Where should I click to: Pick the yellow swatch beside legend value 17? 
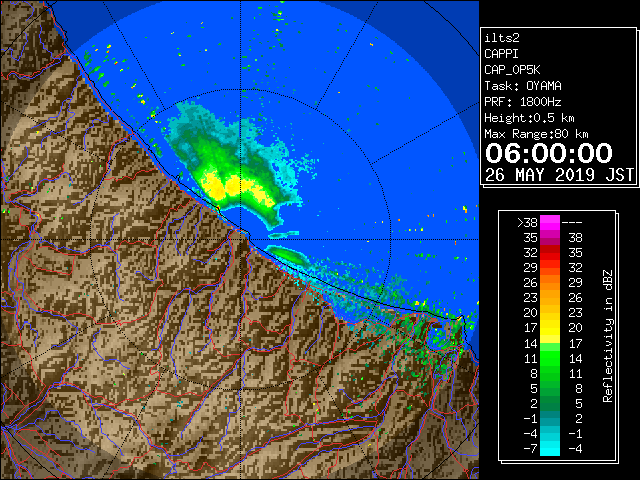(x=550, y=328)
